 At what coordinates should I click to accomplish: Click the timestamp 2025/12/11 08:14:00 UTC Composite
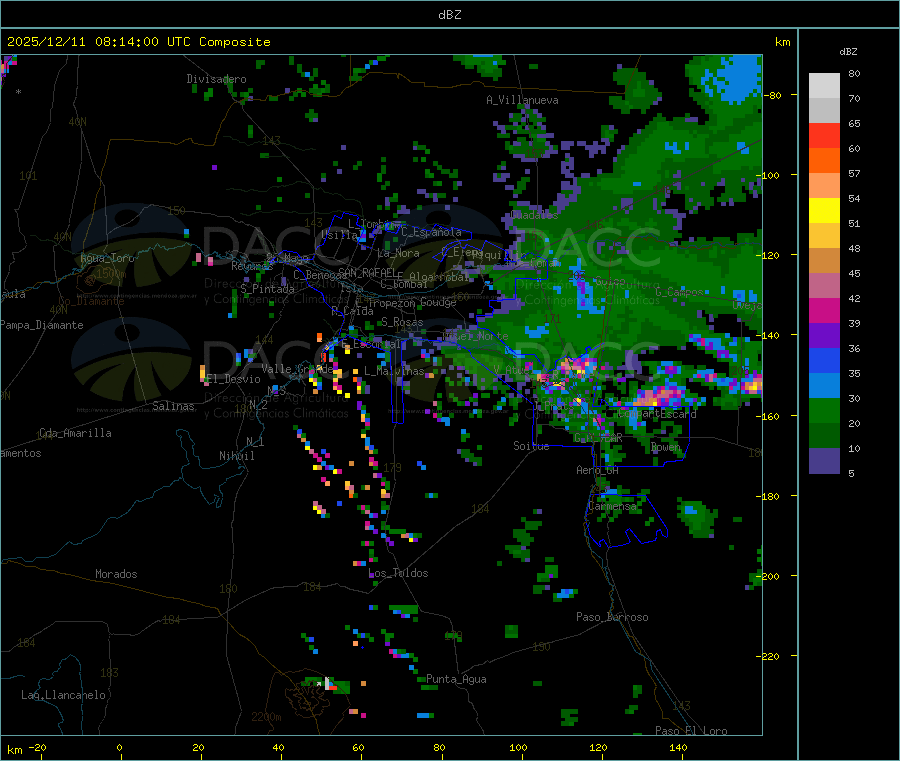coord(138,42)
